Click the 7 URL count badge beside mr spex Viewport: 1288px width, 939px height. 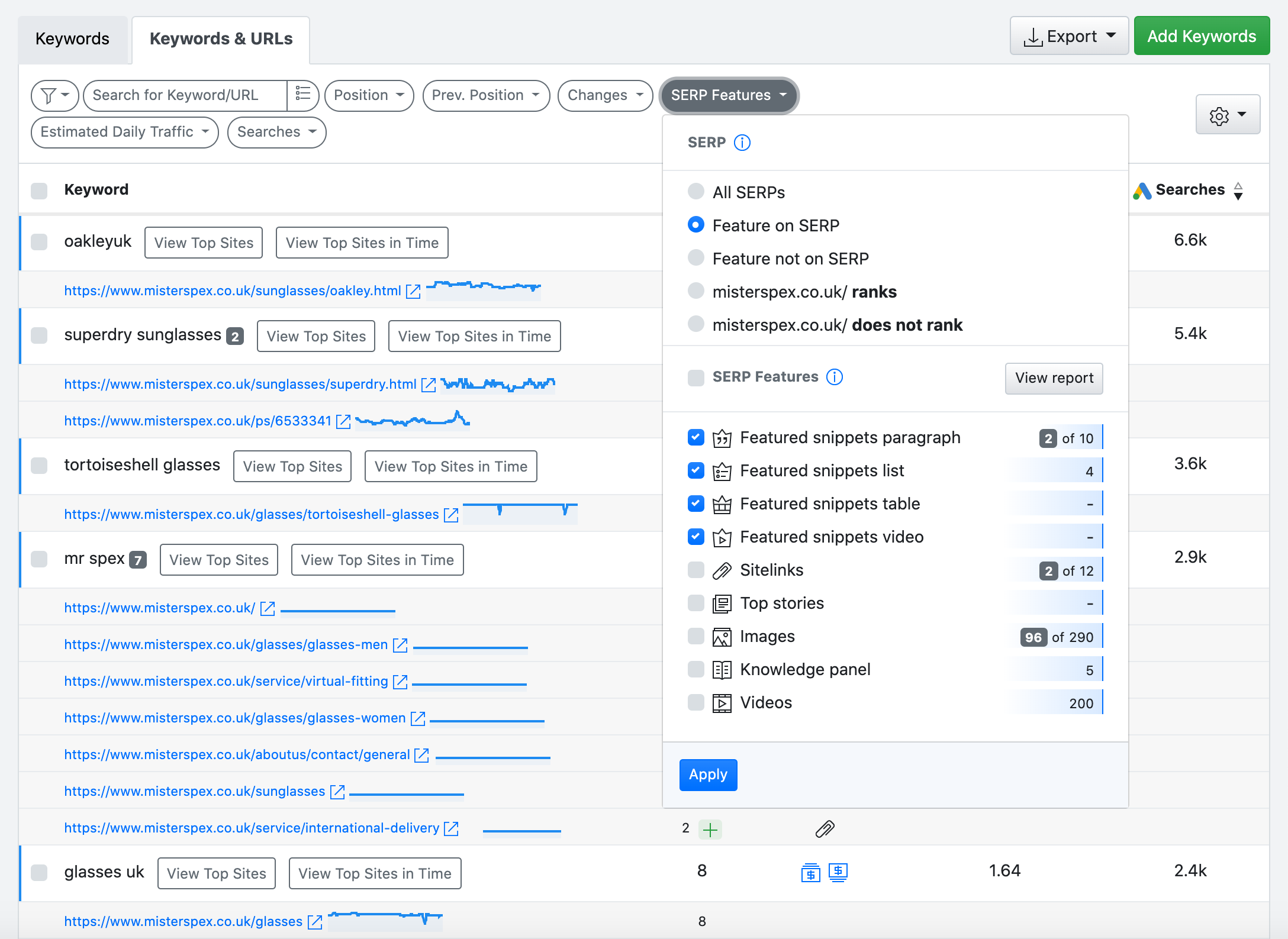(x=138, y=560)
